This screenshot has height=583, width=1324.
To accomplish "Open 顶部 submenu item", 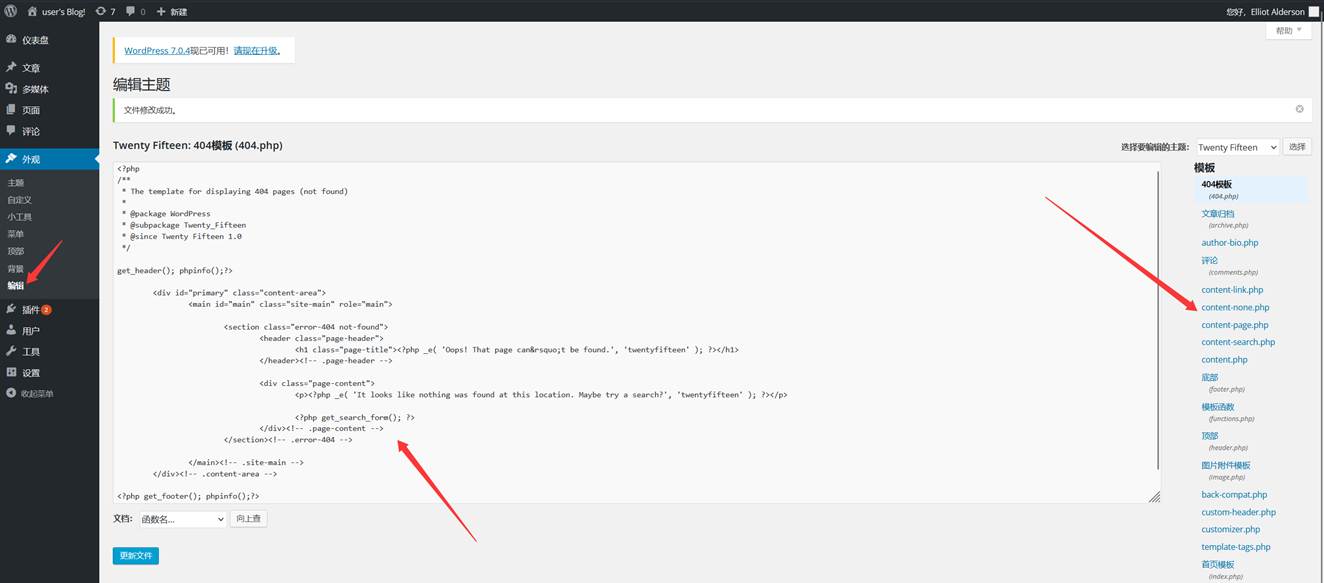I will pyautogui.click(x=15, y=251).
